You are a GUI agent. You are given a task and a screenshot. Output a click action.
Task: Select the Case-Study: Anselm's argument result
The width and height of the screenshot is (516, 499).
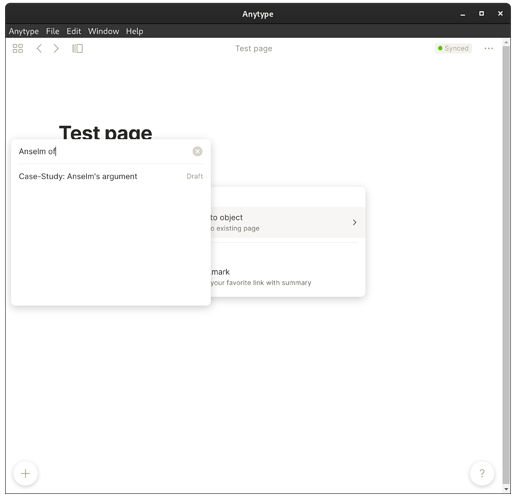[111, 176]
